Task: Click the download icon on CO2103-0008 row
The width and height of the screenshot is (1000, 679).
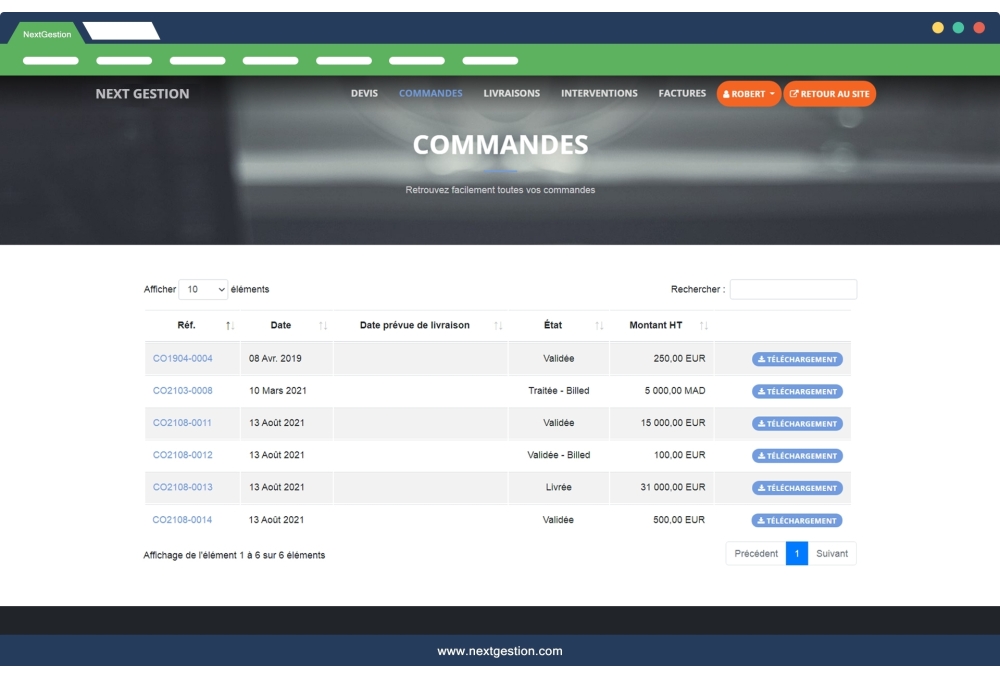Action: tap(762, 392)
